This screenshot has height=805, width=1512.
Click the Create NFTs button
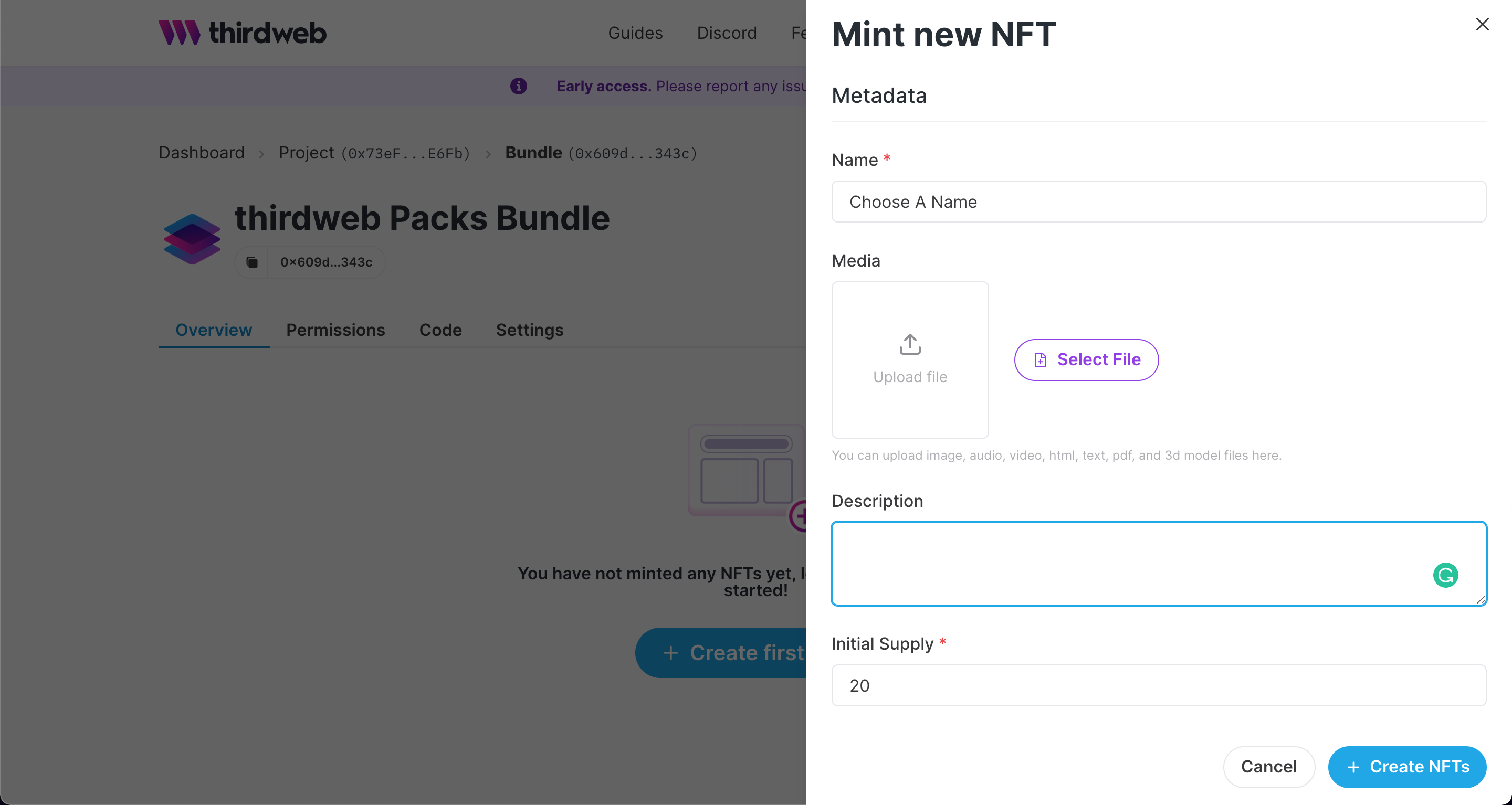[1407, 767]
